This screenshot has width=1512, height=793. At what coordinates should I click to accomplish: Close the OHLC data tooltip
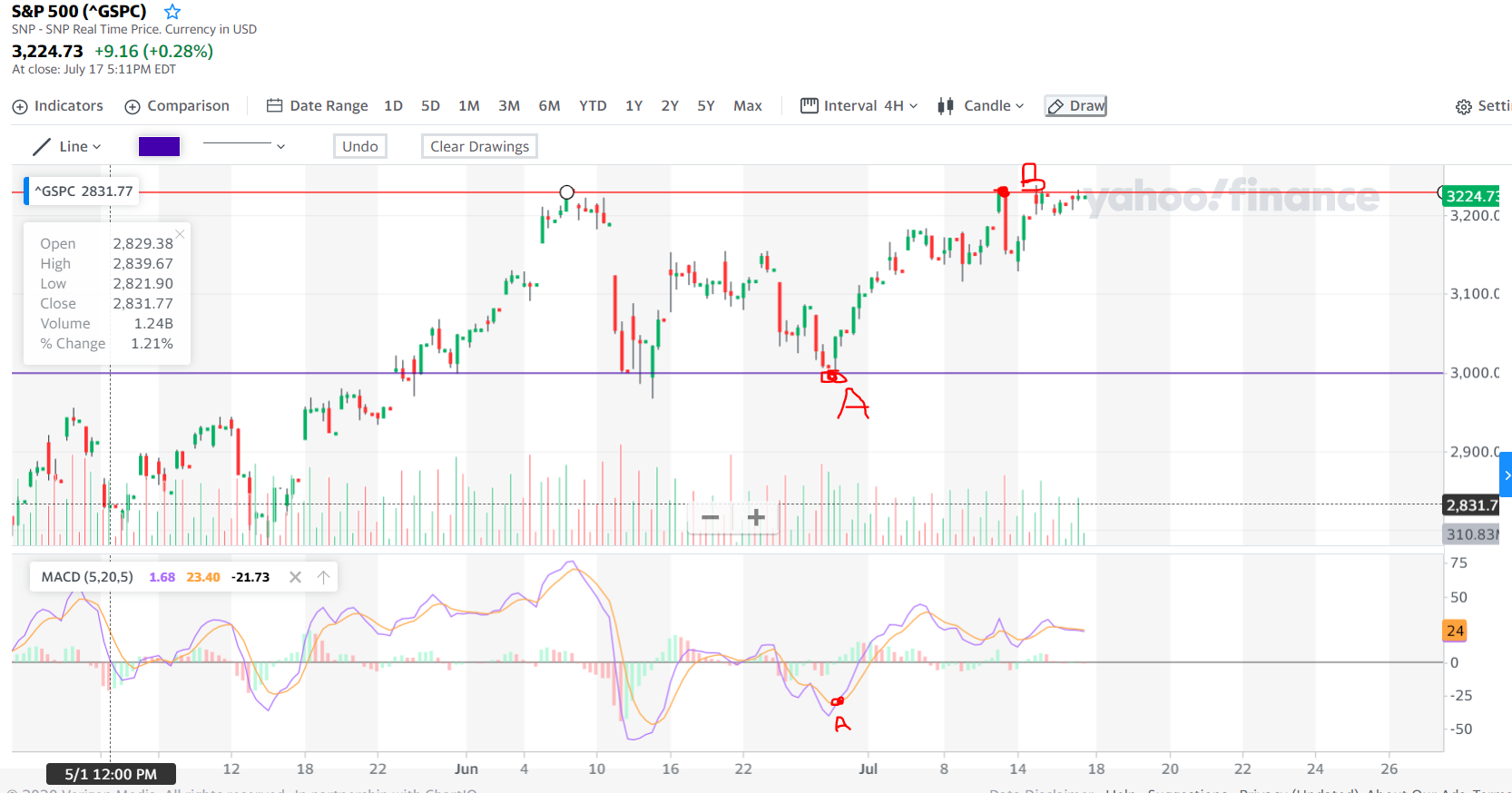[180, 234]
